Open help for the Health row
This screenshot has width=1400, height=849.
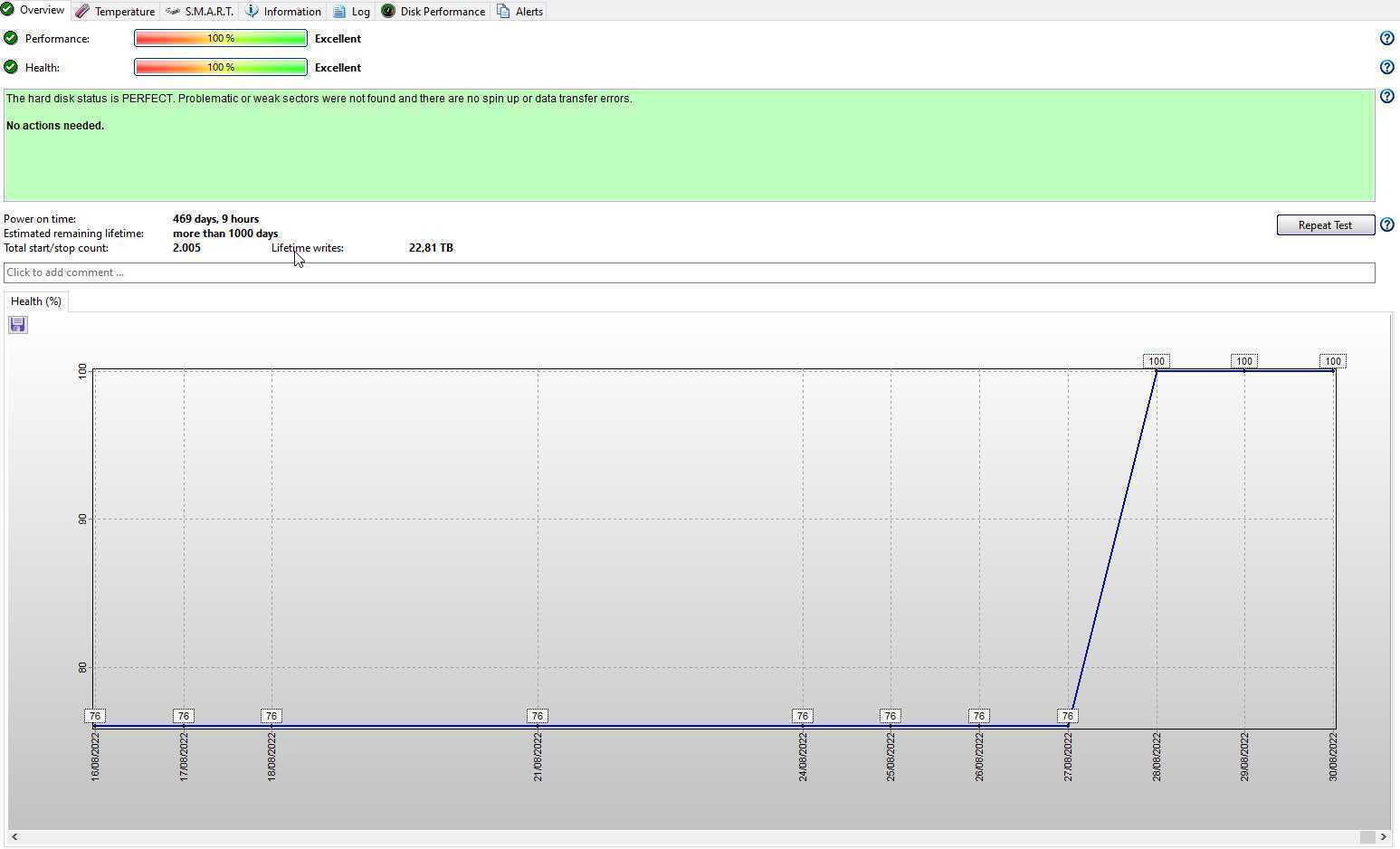[x=1386, y=67]
